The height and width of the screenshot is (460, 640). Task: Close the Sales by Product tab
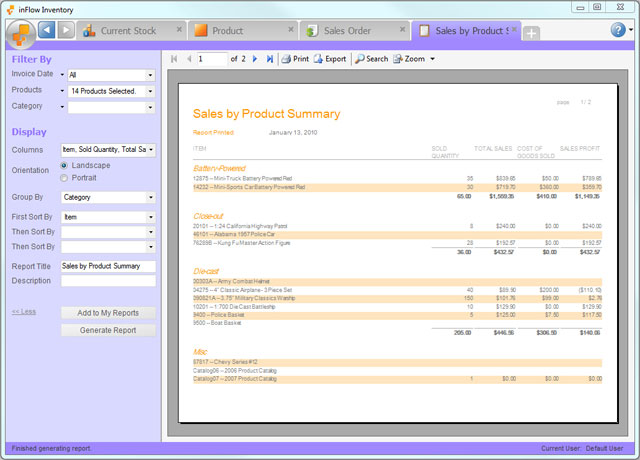pos(514,29)
